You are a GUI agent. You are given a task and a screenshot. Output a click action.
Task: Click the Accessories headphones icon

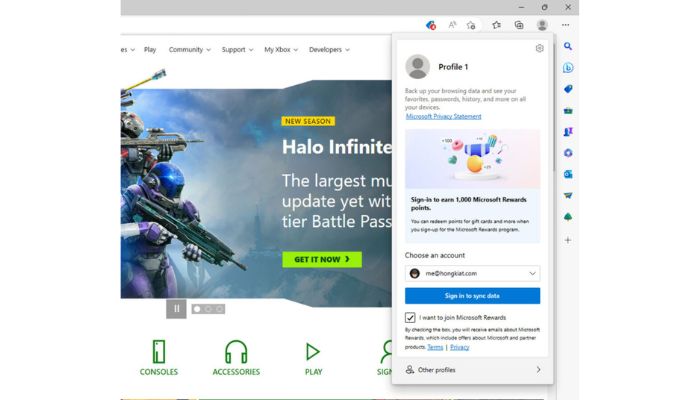click(x=236, y=352)
